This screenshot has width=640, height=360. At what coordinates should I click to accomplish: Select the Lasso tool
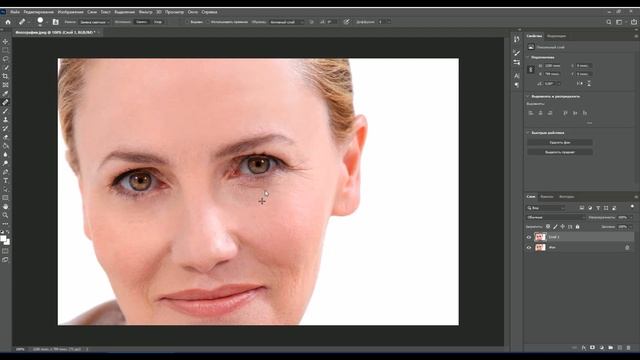pos(5,59)
